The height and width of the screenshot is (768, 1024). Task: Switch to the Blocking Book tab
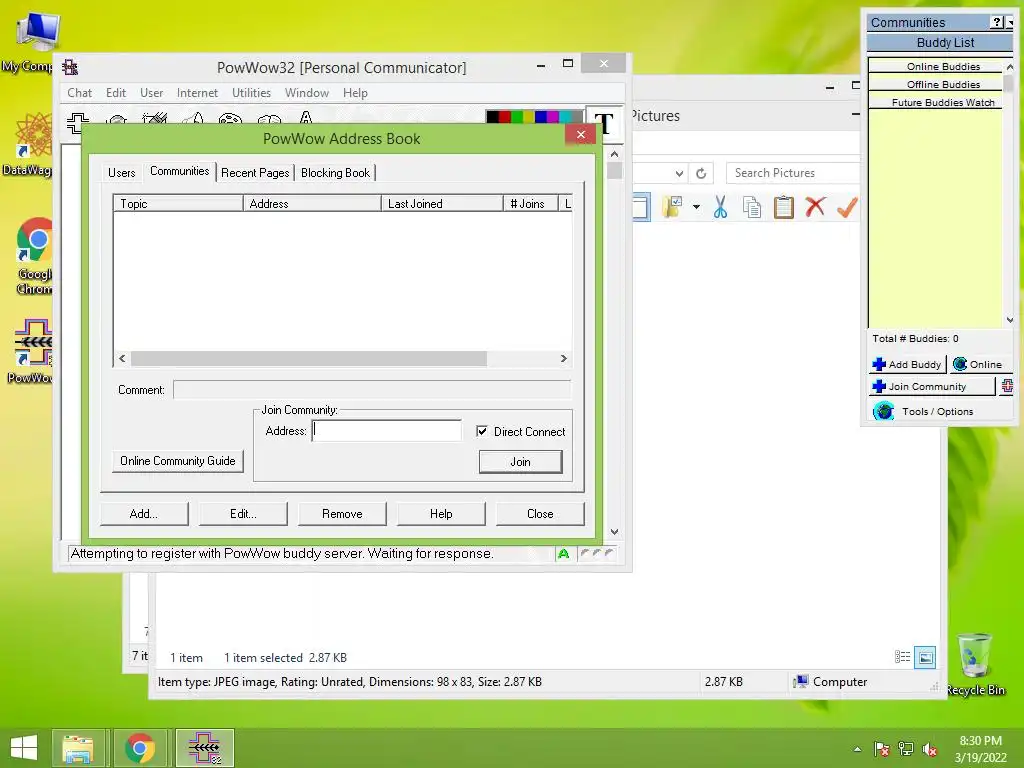(x=335, y=173)
